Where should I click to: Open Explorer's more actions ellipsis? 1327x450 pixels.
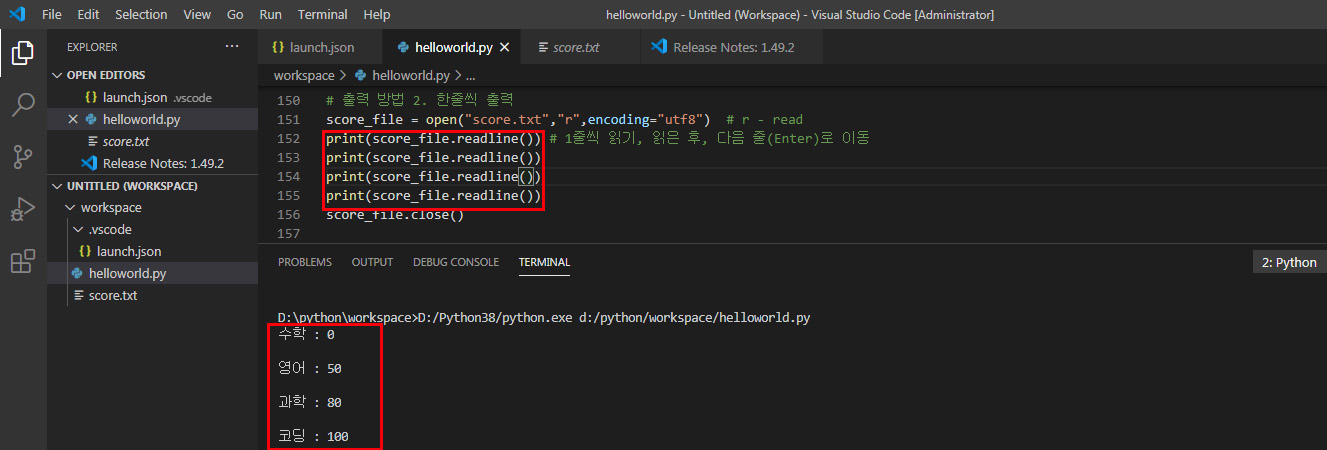point(232,47)
